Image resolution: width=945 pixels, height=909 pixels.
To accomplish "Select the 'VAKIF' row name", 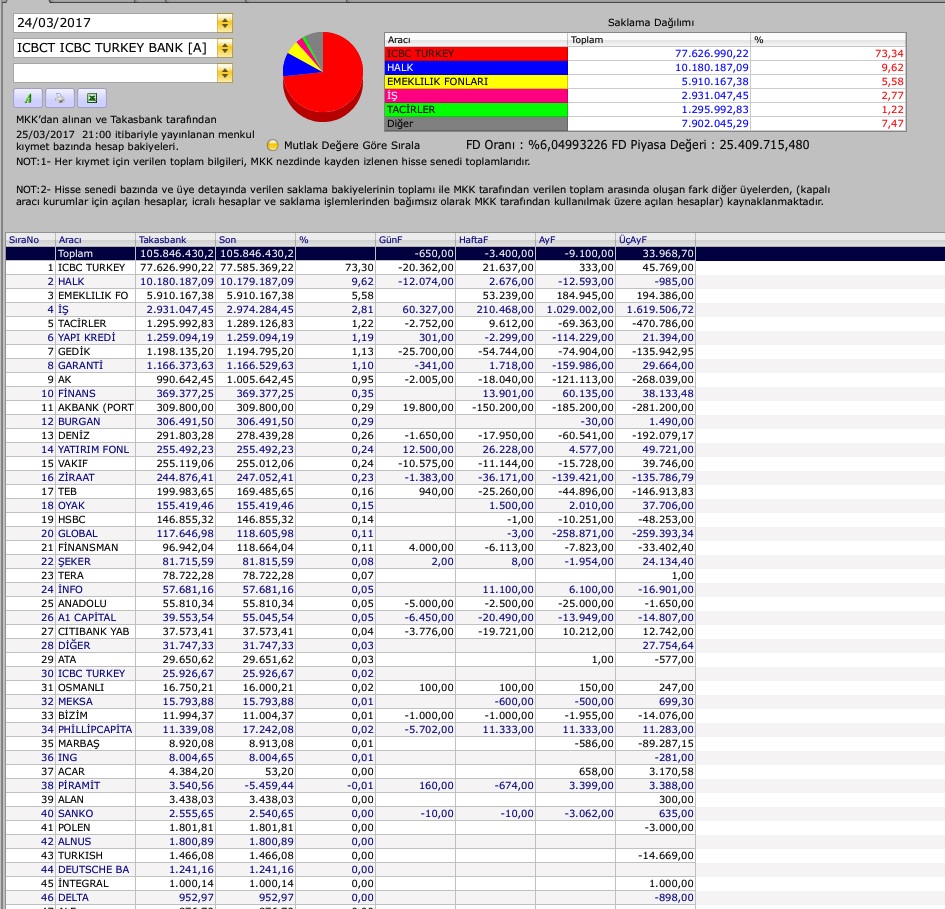I will 72,464.
